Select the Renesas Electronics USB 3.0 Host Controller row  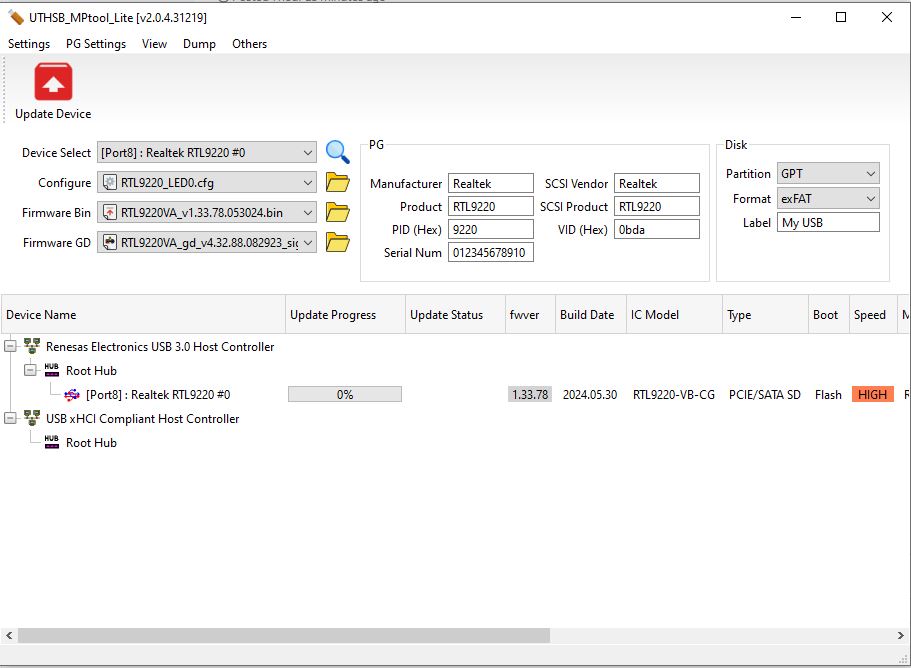(x=160, y=347)
